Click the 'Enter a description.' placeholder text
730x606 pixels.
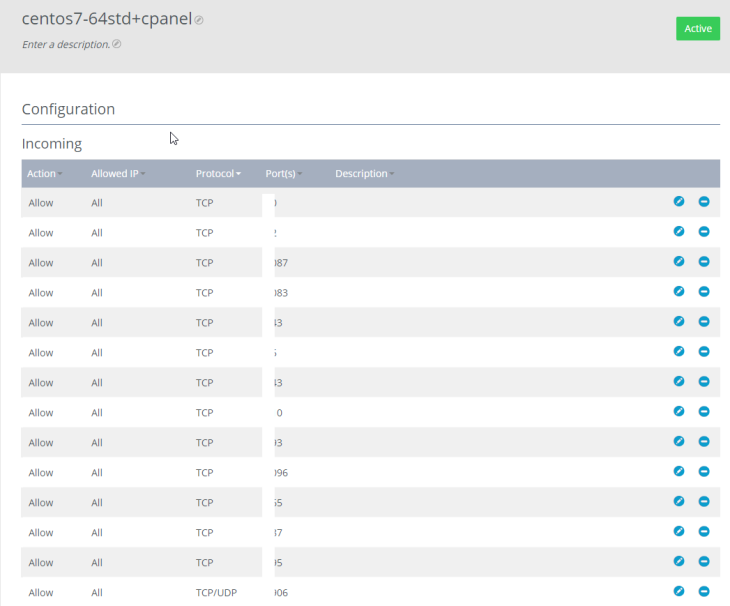tap(66, 44)
